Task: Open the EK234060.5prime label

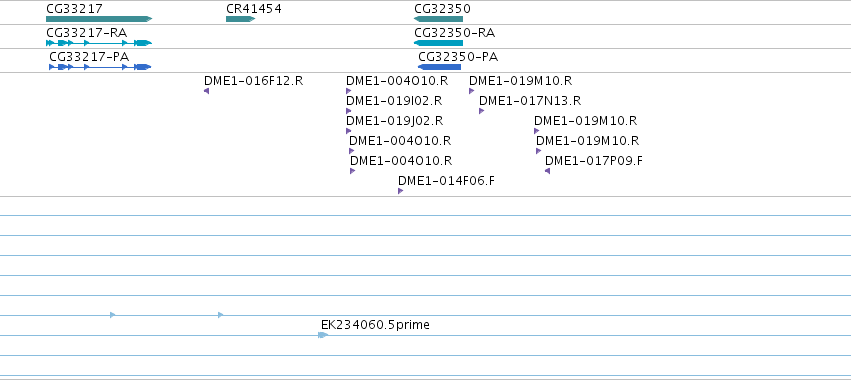Action: click(x=375, y=325)
